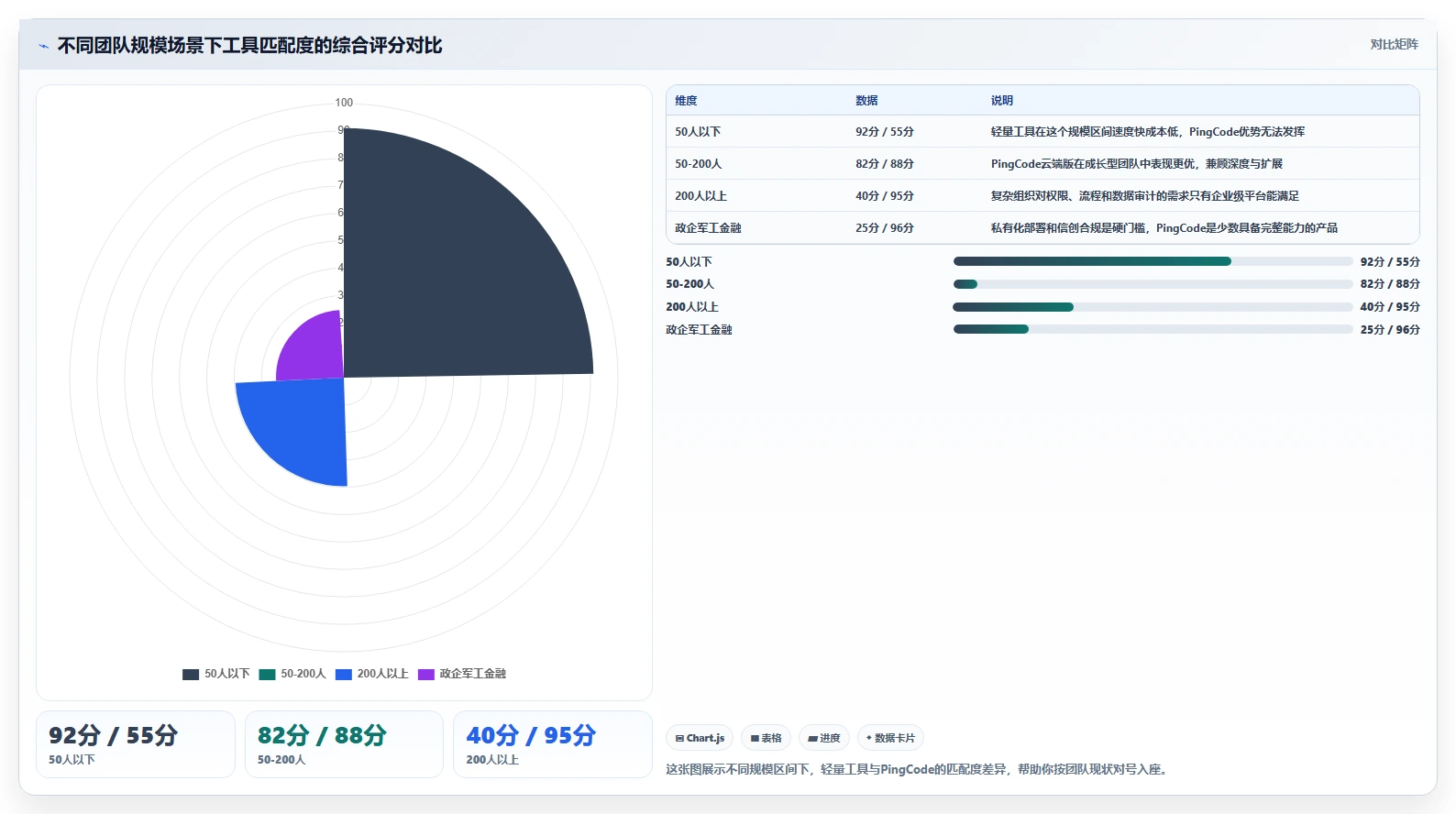The image size is (1456, 814).
Task: Click the 50-200人 table row cell
Action: [699, 164]
